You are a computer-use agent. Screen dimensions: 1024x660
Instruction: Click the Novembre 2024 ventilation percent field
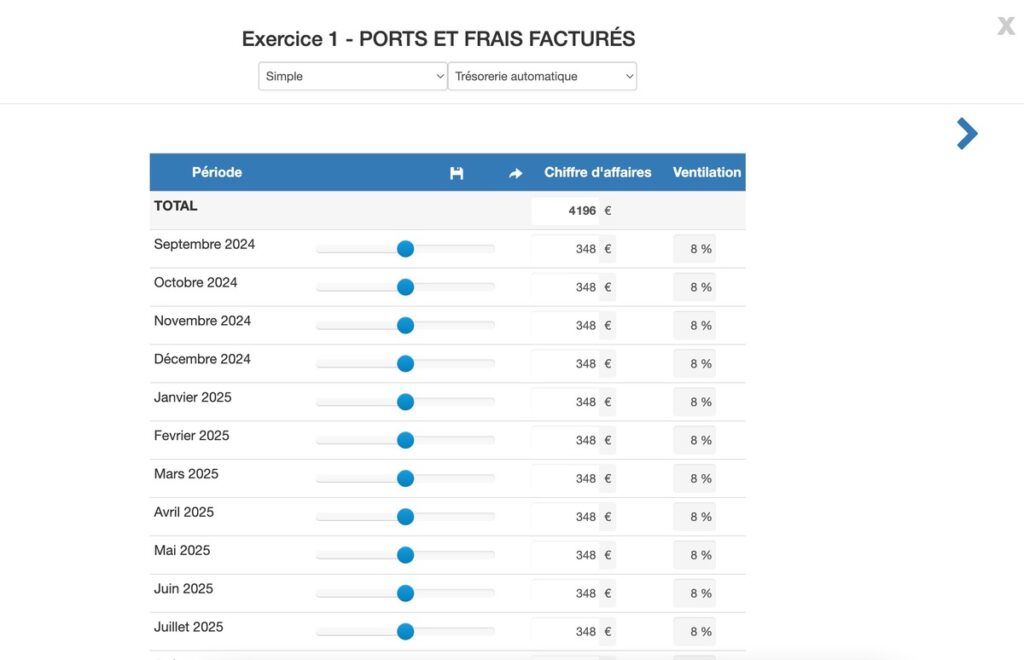(695, 326)
